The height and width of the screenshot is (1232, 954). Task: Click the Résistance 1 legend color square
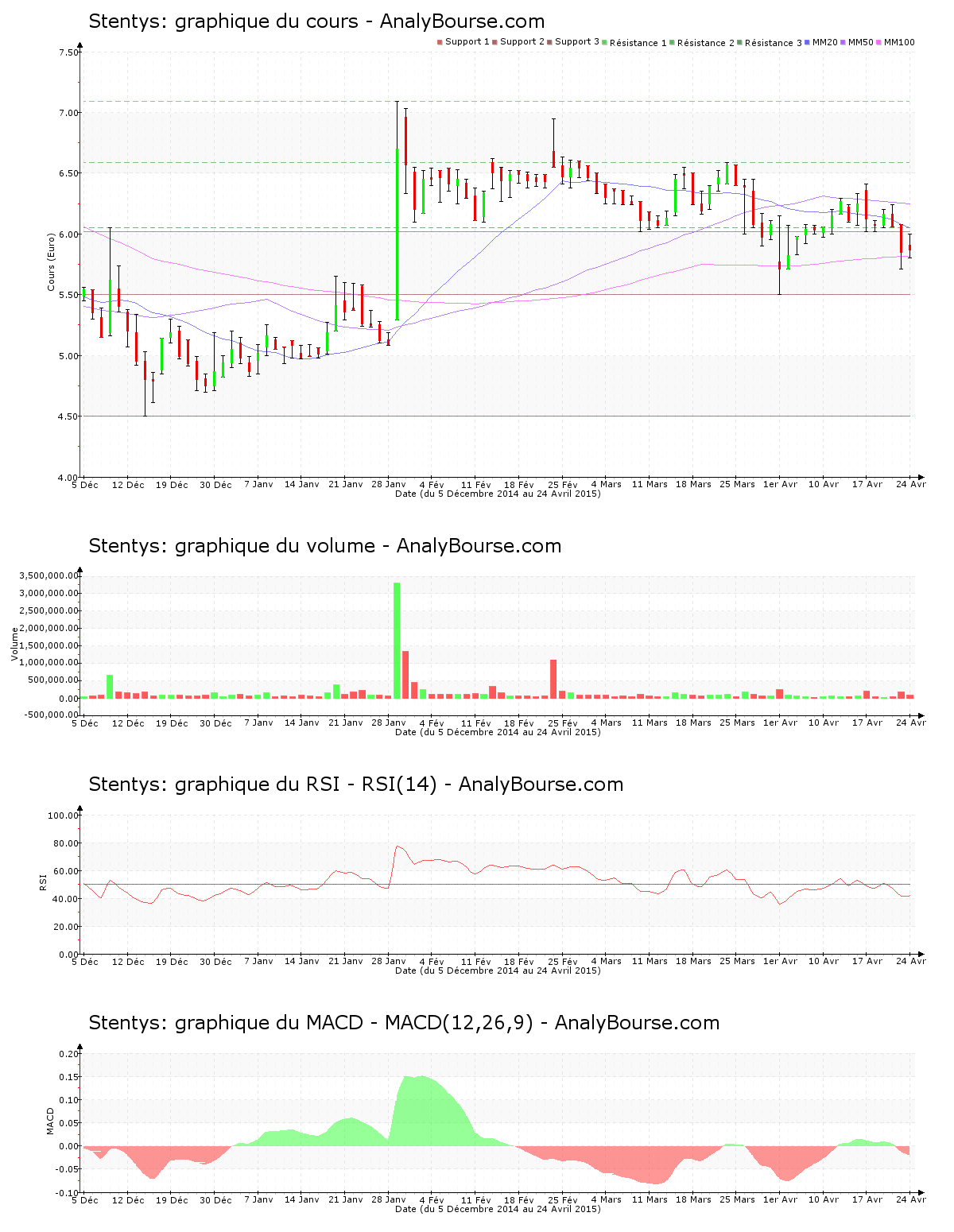(605, 42)
